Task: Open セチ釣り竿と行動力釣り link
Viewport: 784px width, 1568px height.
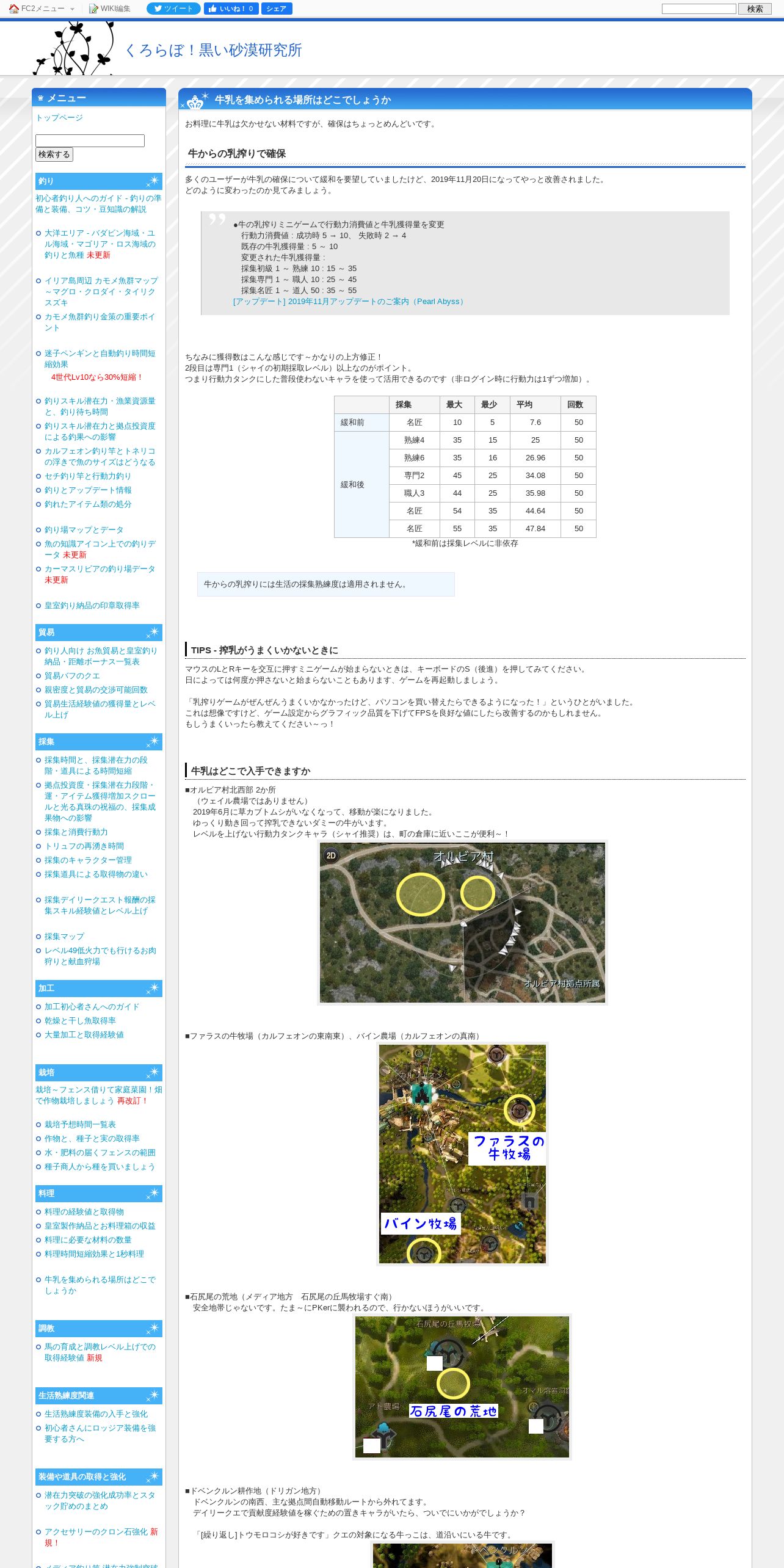Action: [87, 476]
